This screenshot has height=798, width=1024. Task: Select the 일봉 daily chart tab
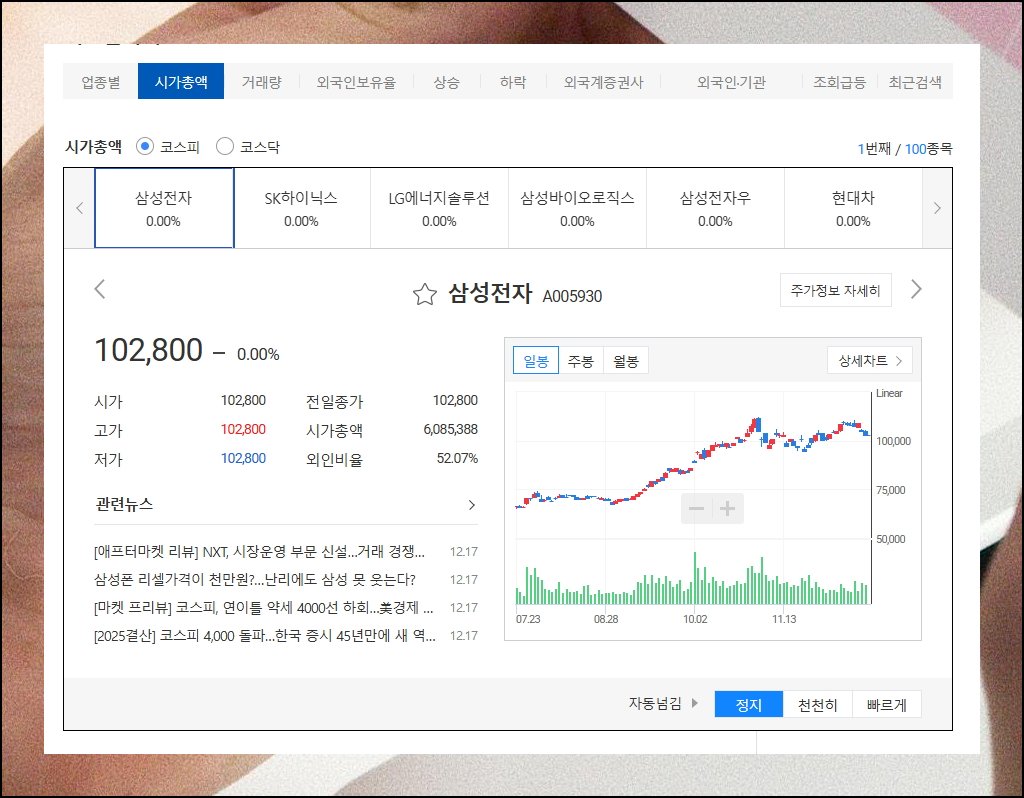536,360
